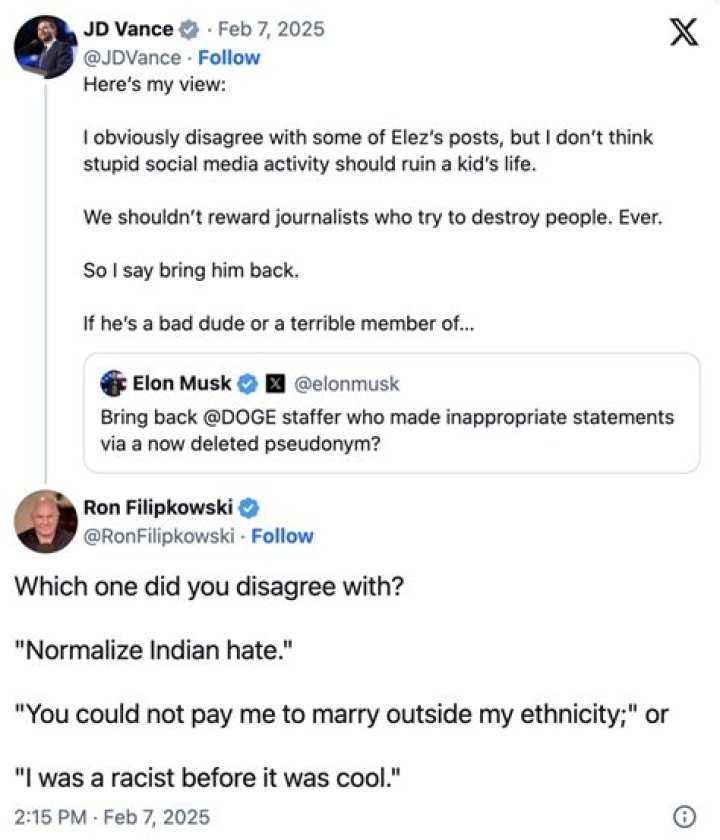Viewport: 720px width, 840px height.
Task: Open the @elonmusk handle
Action: pos(346,383)
